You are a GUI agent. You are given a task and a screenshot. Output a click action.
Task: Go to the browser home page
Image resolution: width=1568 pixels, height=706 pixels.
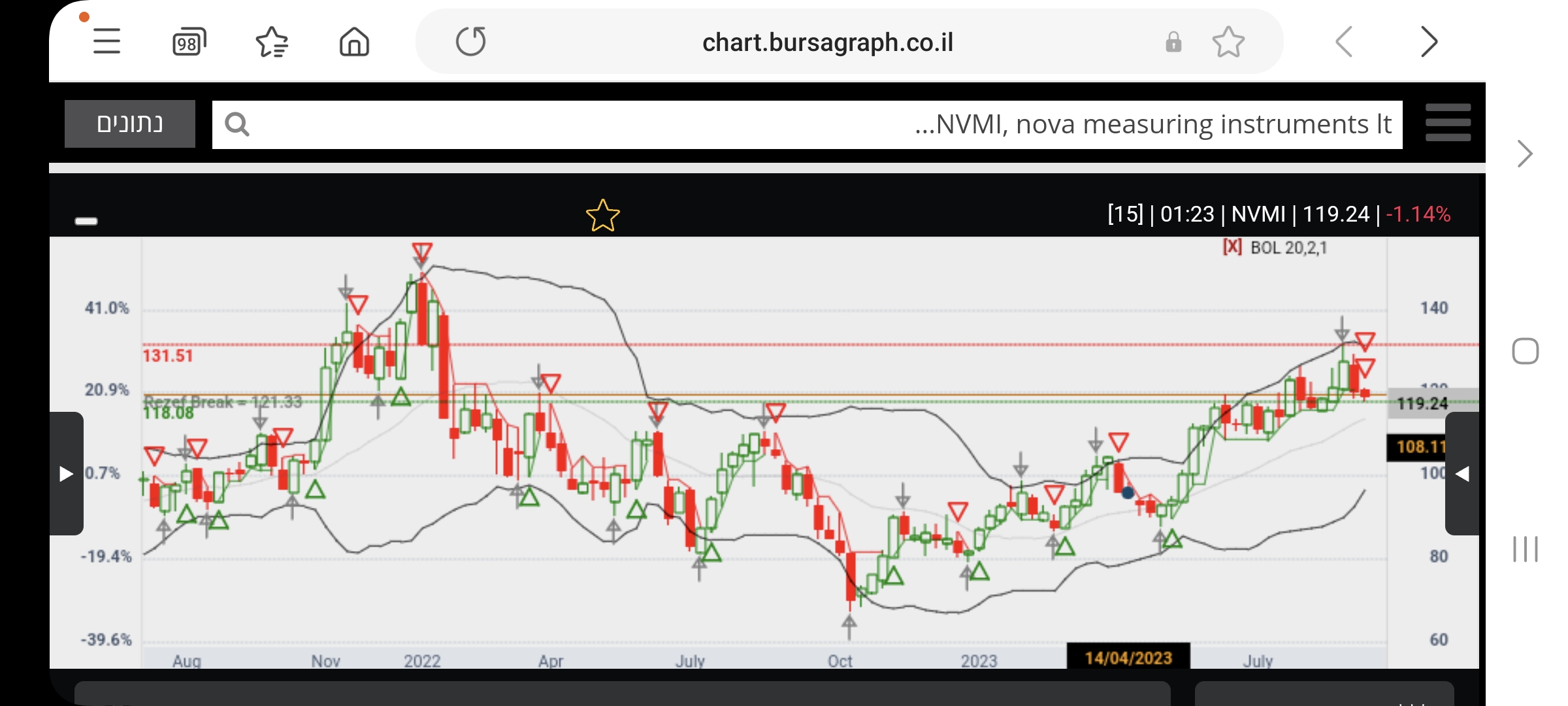(354, 42)
